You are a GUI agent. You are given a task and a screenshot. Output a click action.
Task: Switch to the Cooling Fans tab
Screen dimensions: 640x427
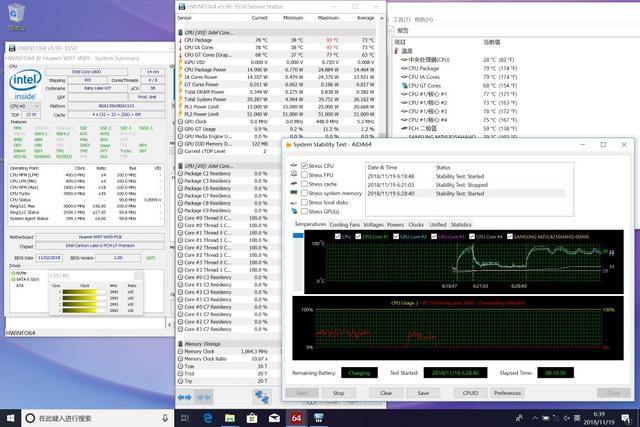pos(345,224)
